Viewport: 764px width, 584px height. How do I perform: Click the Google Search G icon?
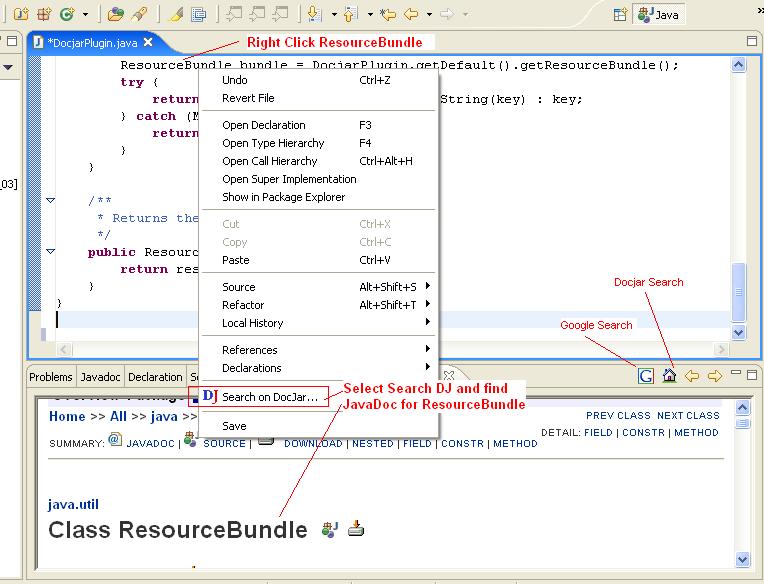coord(646,376)
